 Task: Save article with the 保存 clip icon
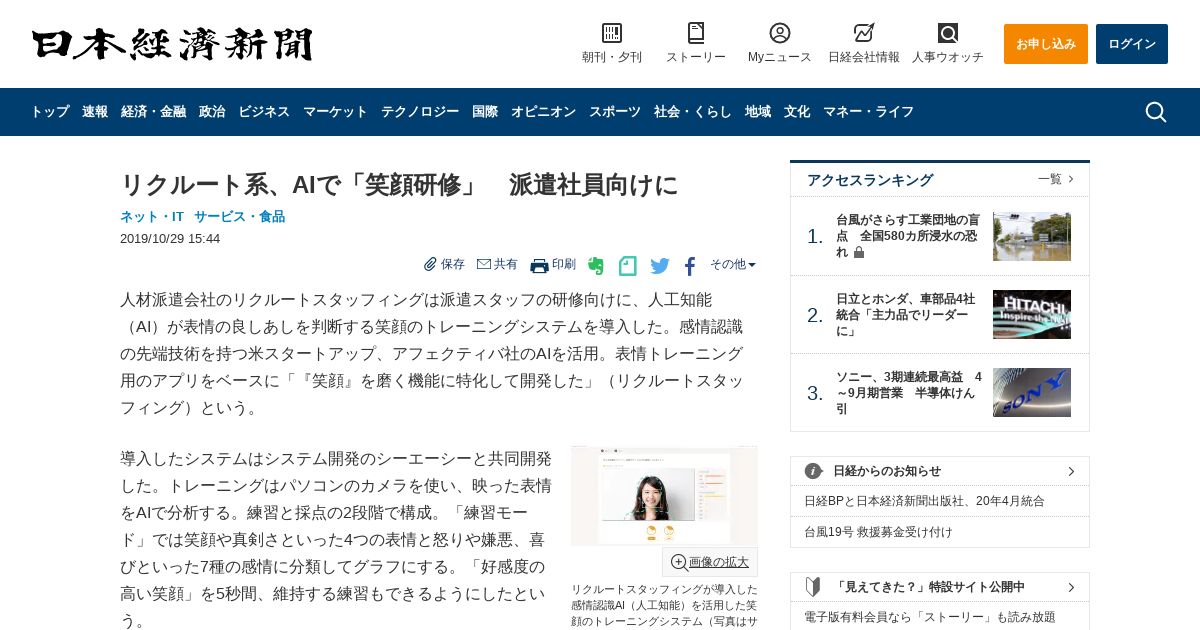[x=431, y=264]
